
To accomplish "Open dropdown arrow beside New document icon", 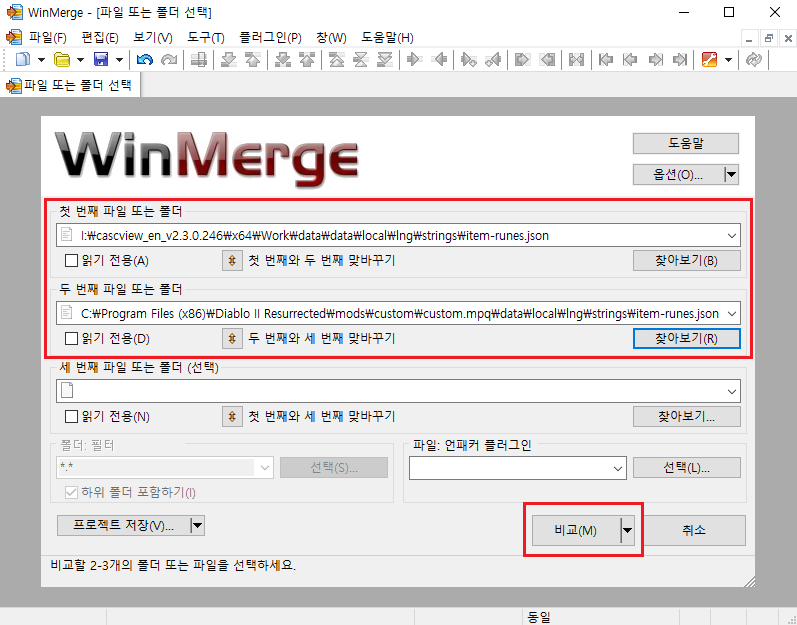I will [41, 60].
